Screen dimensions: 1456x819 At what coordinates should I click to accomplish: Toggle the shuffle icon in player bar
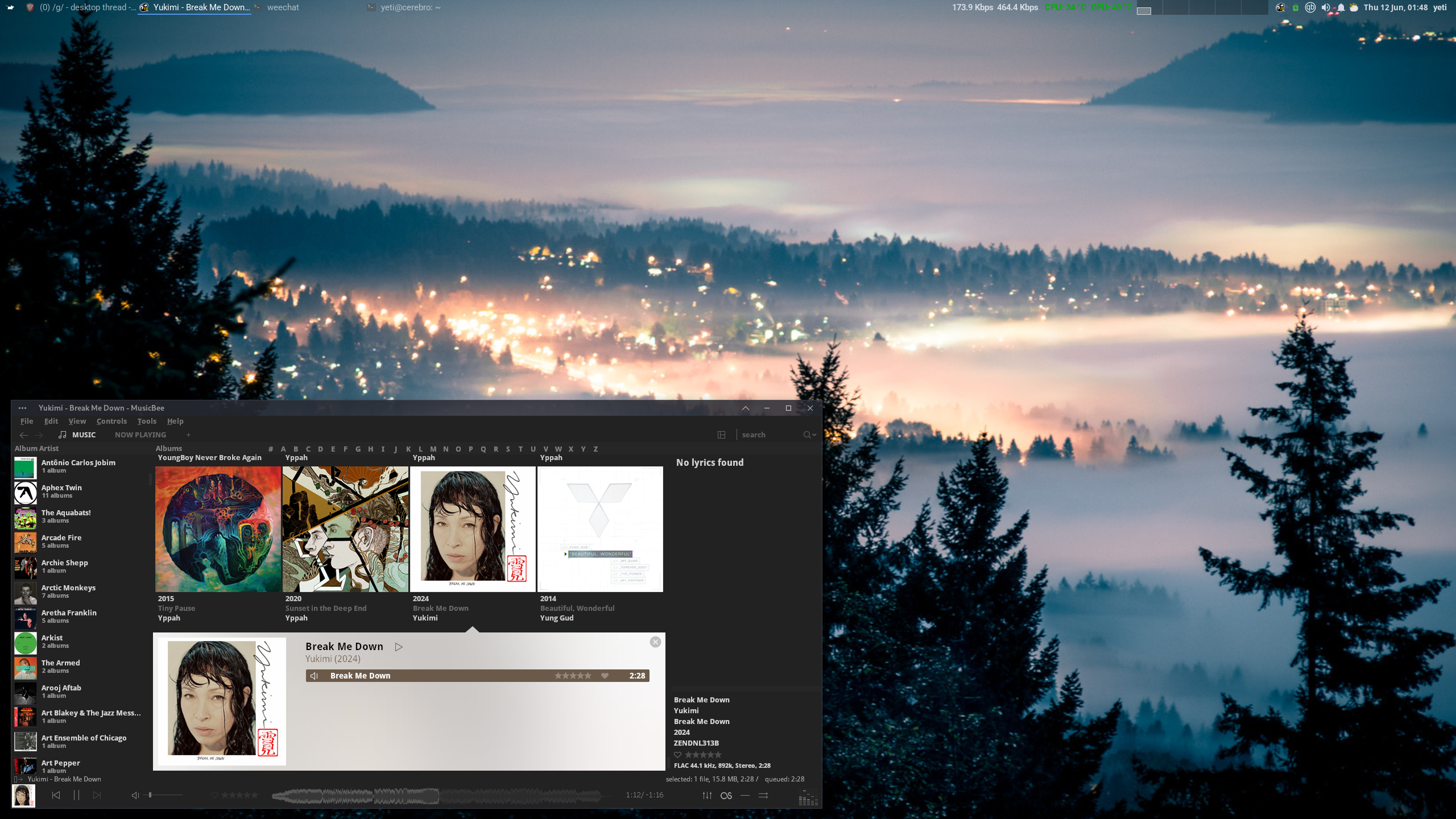tap(763, 795)
